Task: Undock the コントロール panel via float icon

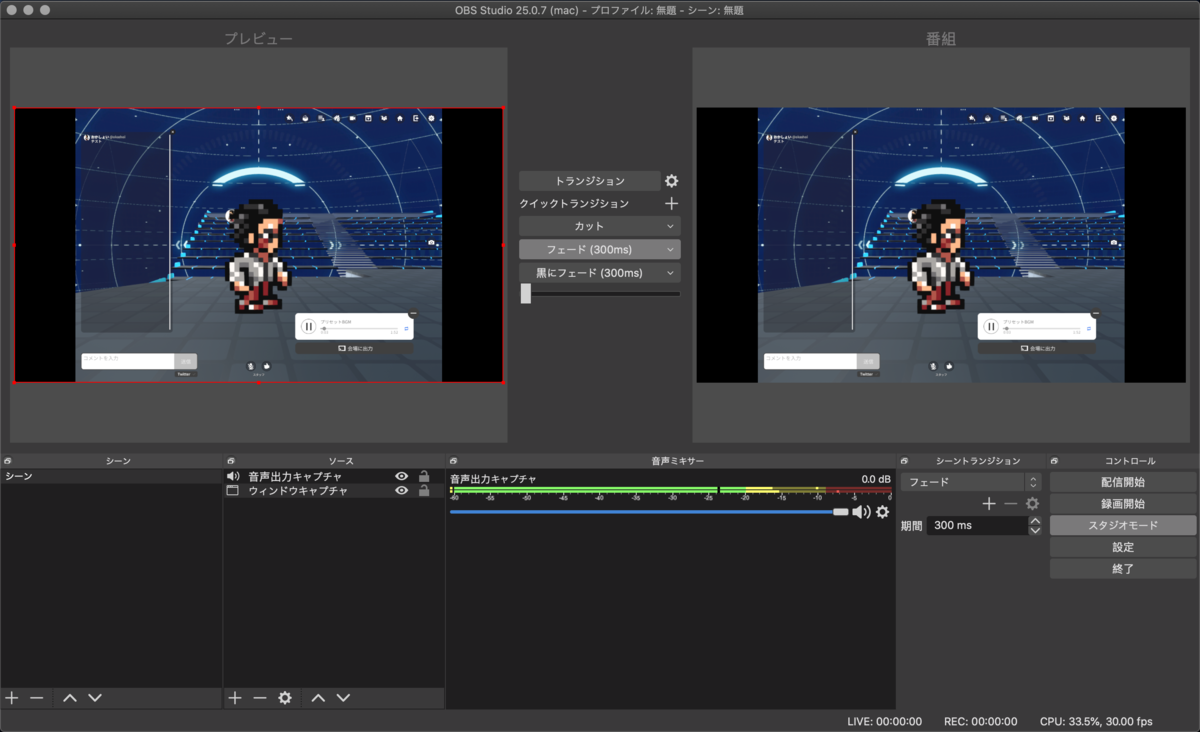Action: point(1055,461)
